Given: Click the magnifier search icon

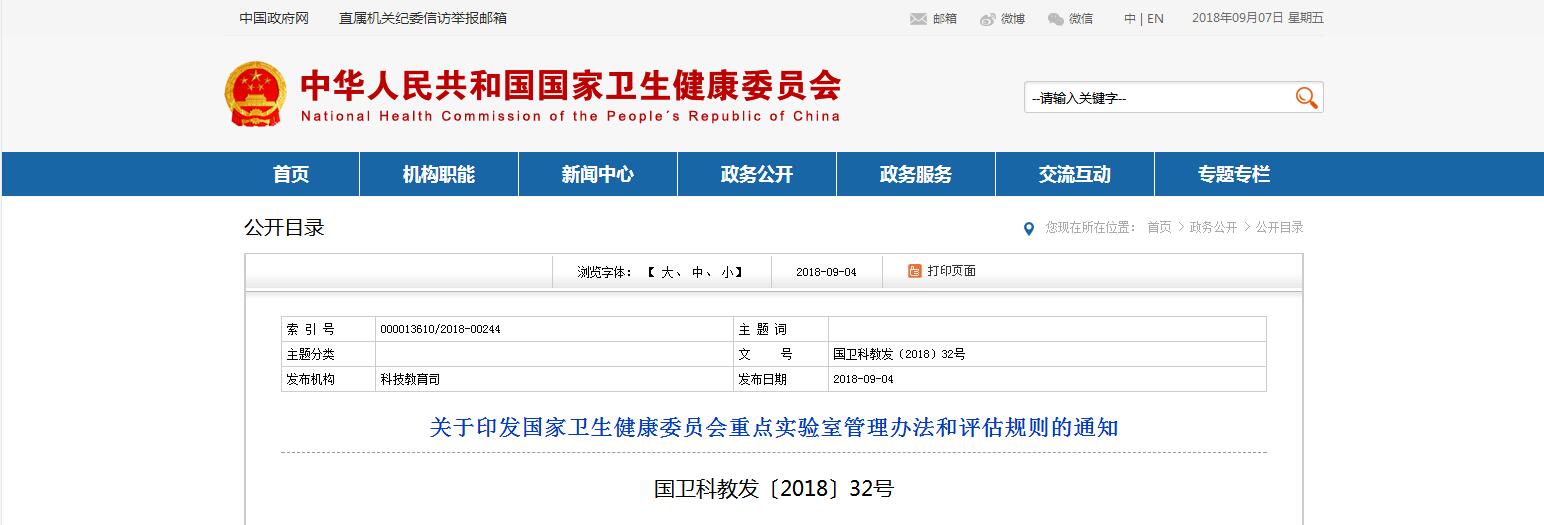Looking at the screenshot, I should [x=1306, y=97].
